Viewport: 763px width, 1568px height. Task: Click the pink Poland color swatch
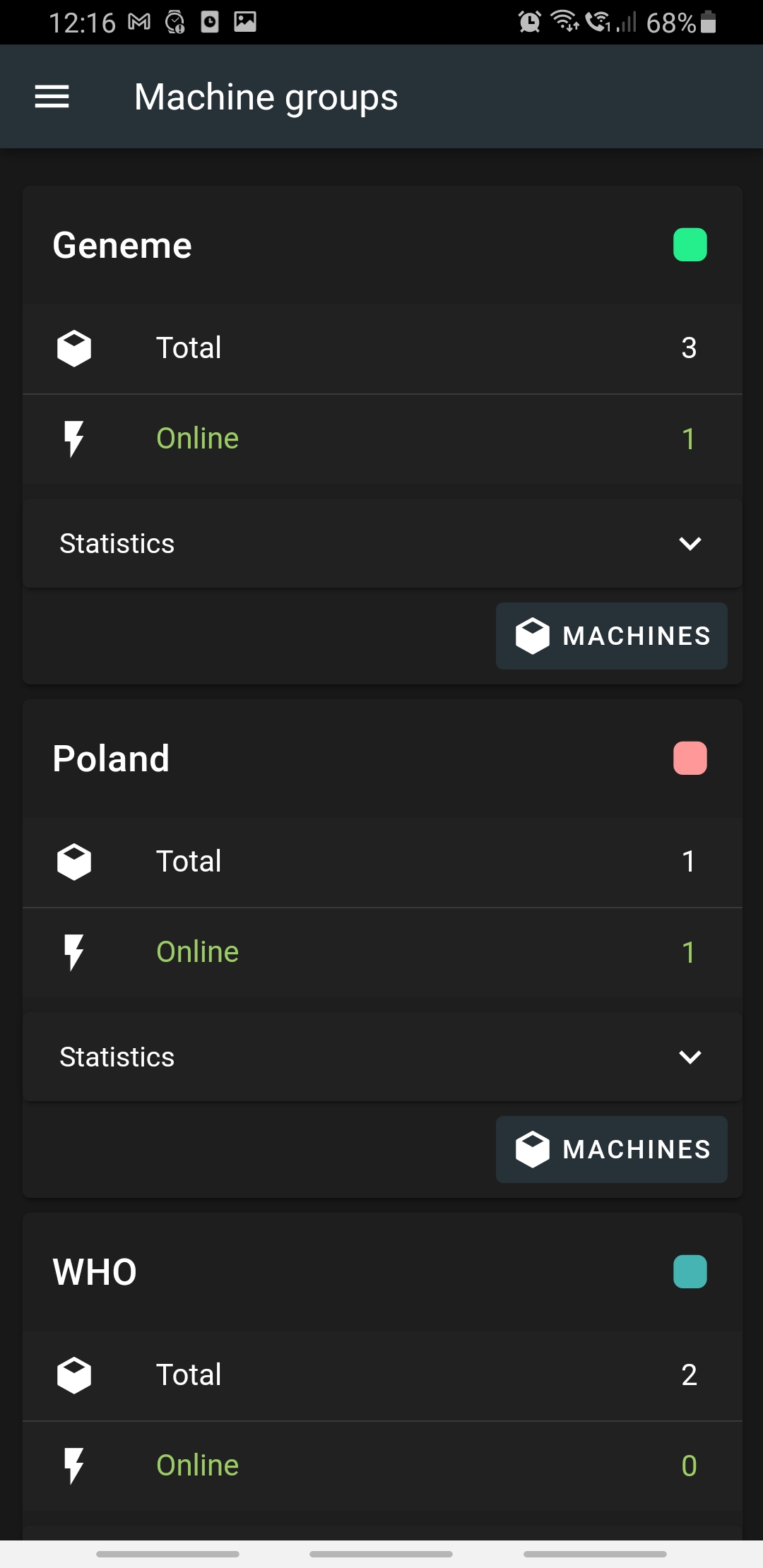(690, 759)
